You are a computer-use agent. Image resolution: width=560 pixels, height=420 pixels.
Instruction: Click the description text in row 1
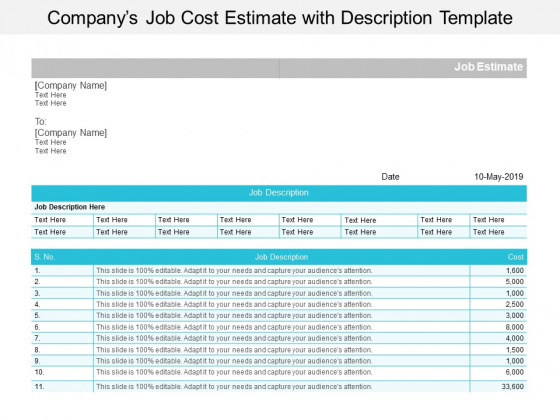tap(234, 271)
